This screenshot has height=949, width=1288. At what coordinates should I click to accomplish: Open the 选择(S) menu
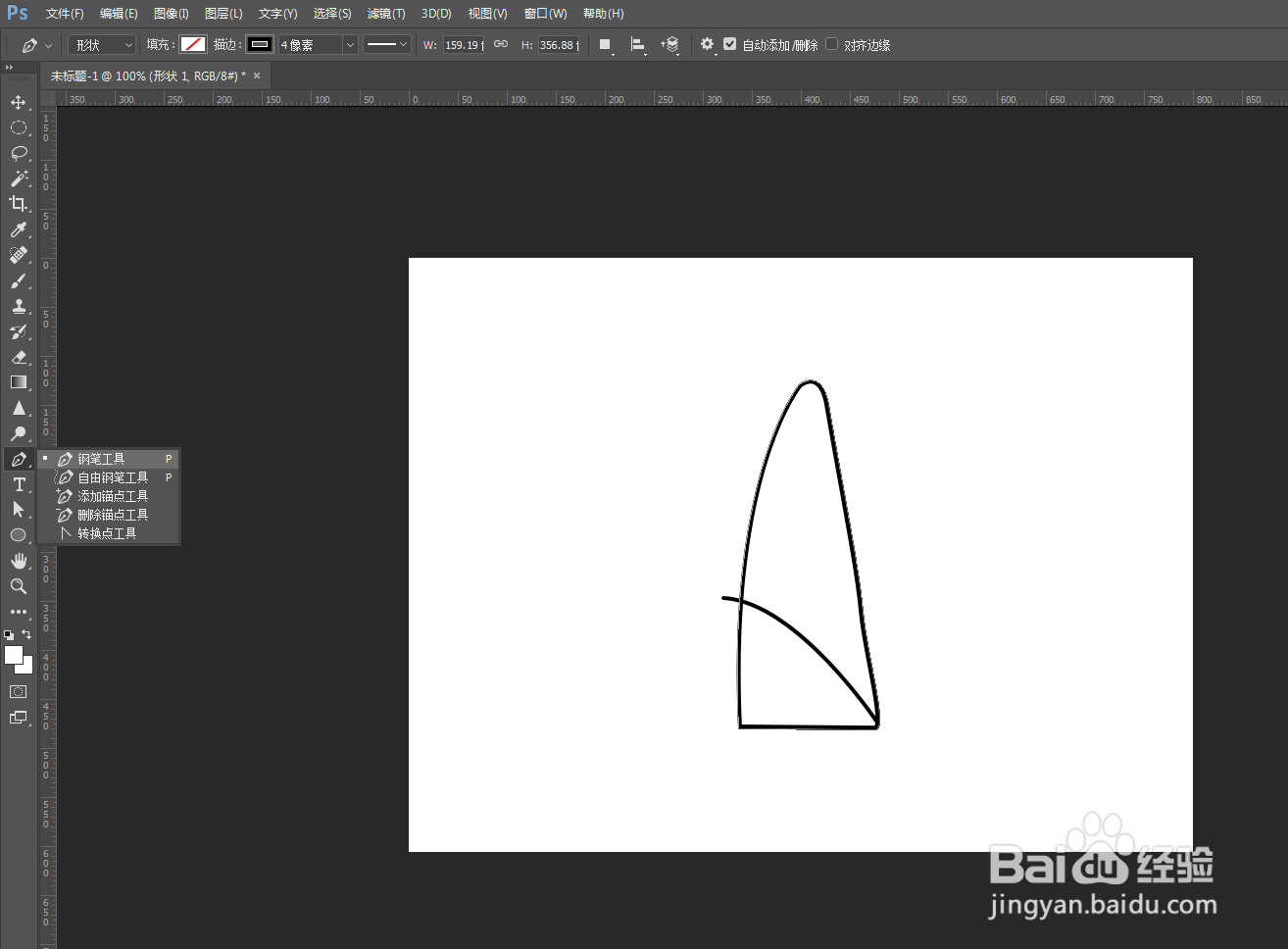[332, 14]
